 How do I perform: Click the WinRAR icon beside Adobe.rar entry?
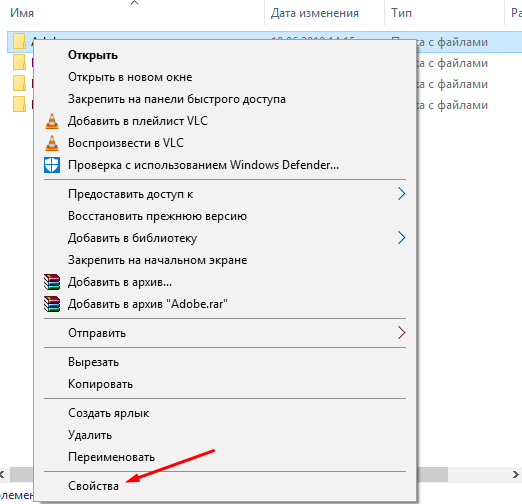click(52, 304)
